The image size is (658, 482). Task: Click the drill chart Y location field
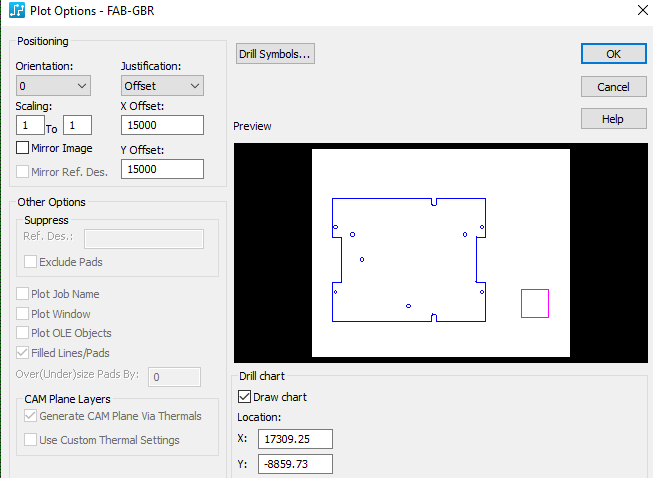pyautogui.click(x=295, y=464)
